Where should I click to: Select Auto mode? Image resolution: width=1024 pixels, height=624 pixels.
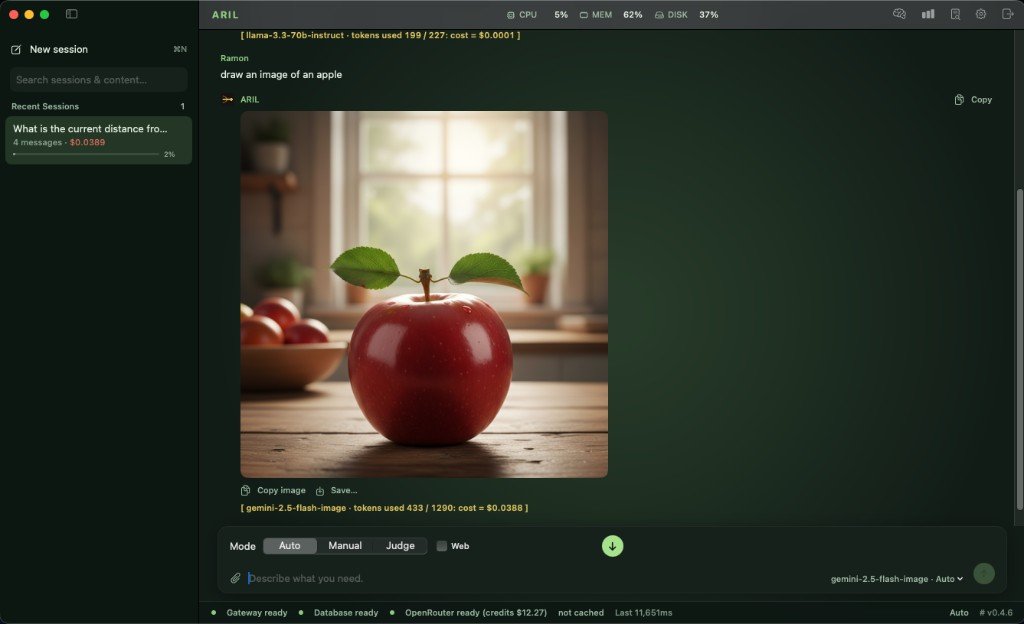tap(290, 546)
